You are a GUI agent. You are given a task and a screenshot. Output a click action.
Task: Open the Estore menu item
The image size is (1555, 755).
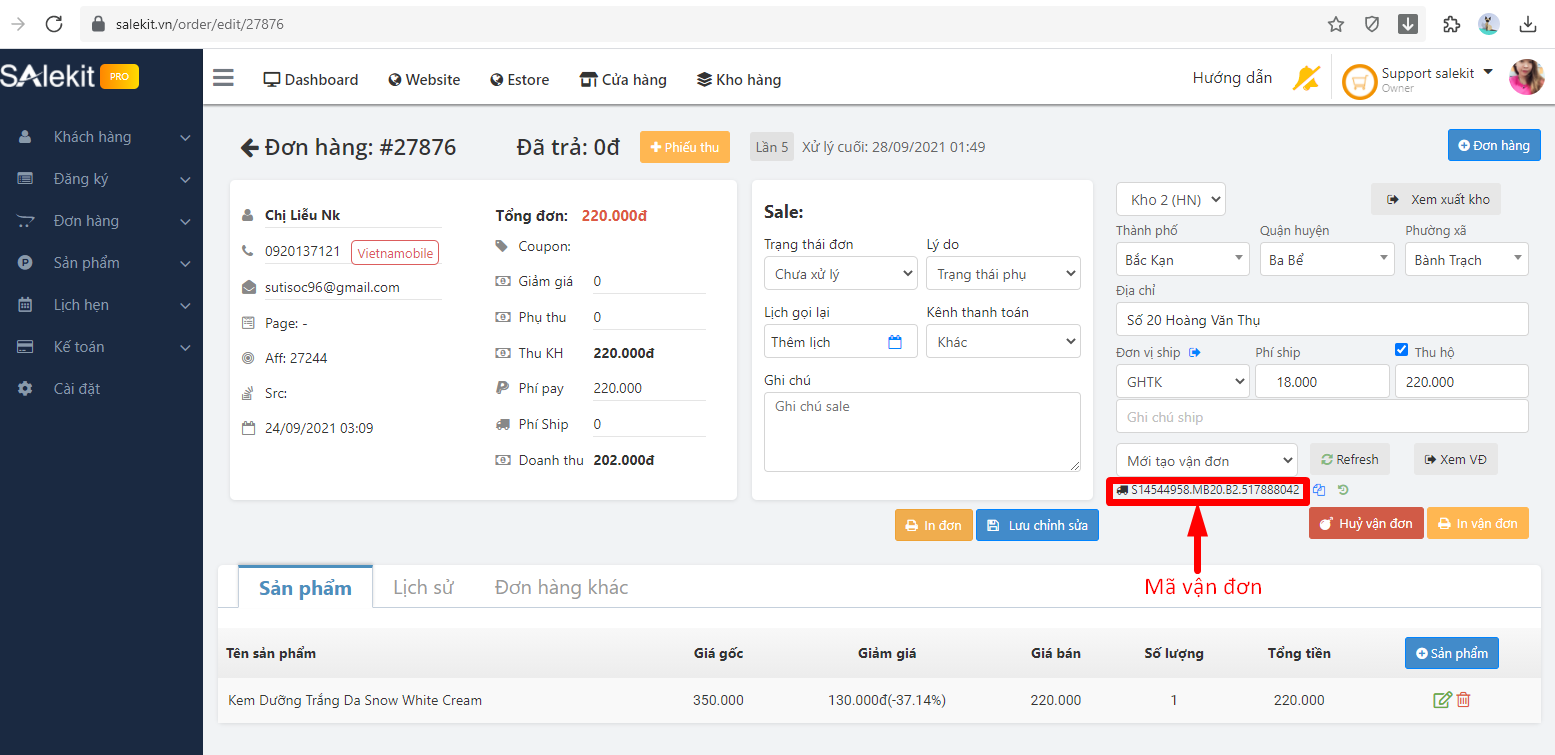[519, 79]
